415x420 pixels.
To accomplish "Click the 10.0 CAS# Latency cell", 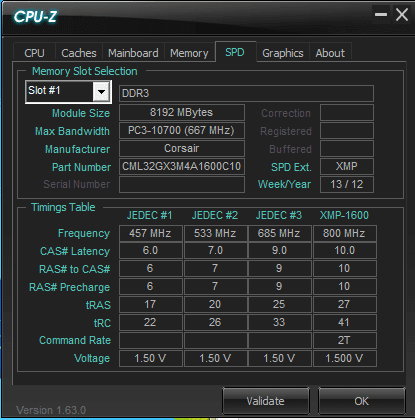I will tap(345, 251).
